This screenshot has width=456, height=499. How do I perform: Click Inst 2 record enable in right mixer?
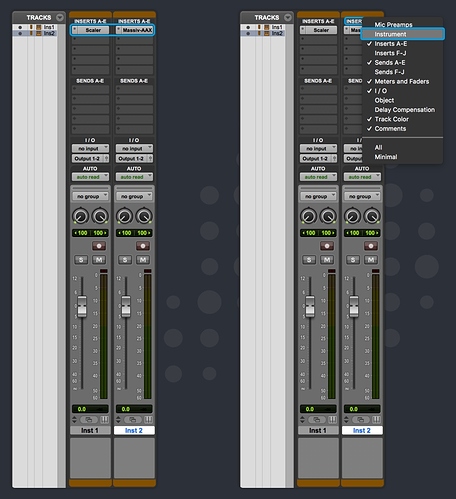point(371,246)
